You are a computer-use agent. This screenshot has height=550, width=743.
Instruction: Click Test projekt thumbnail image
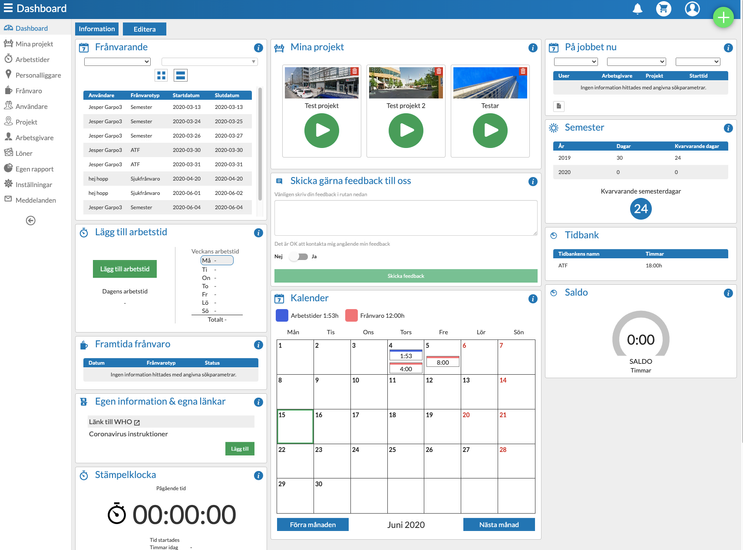(x=322, y=83)
